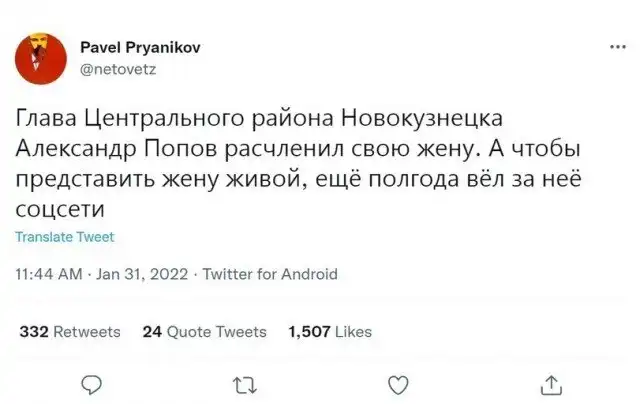Open the 11:44 AM timestamp
640x404 pixels.
[x=48, y=274]
